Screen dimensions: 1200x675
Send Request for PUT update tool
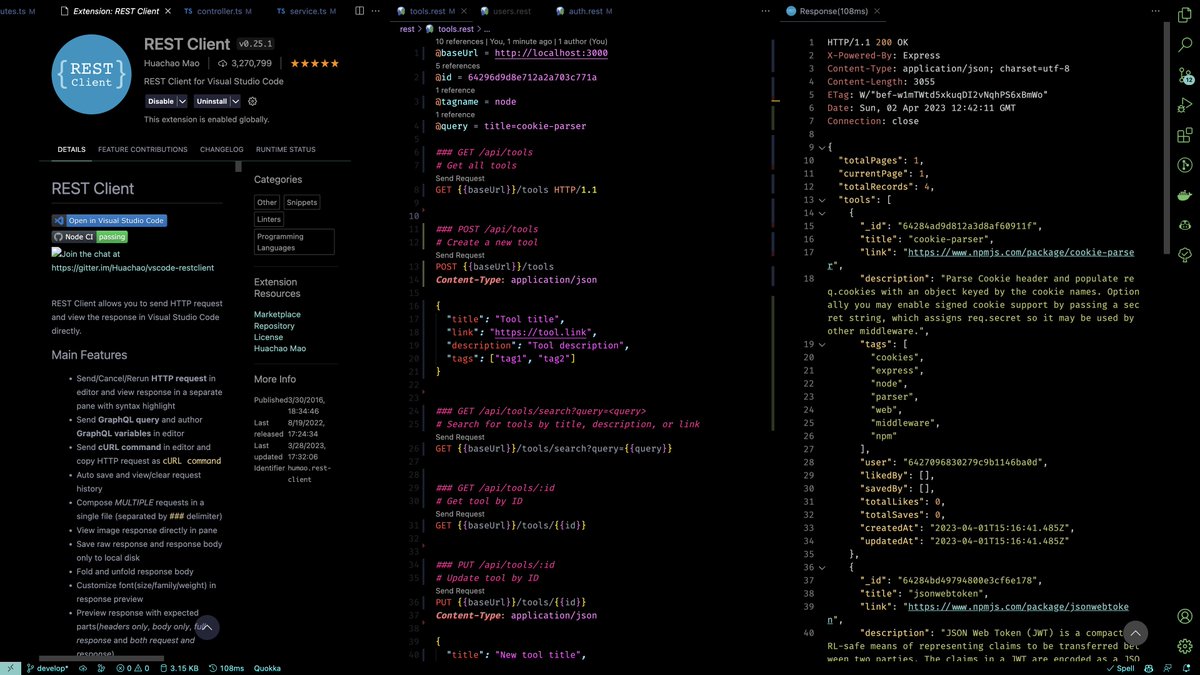pos(460,591)
